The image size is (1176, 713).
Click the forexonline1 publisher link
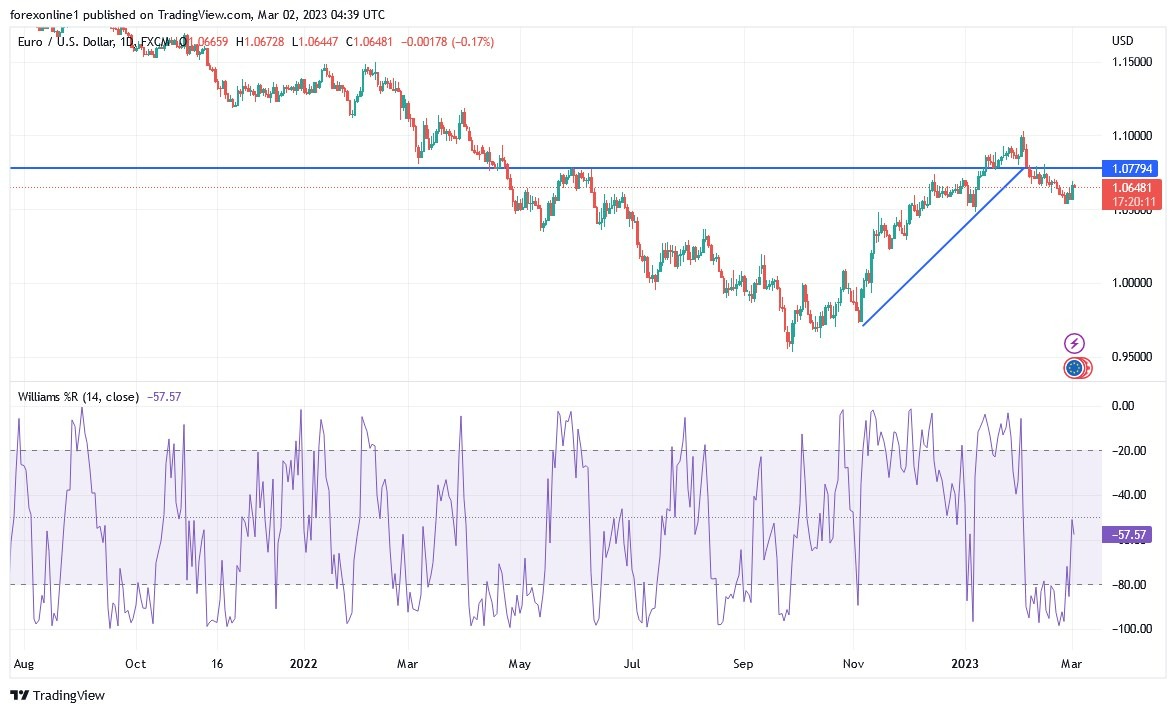45,15
